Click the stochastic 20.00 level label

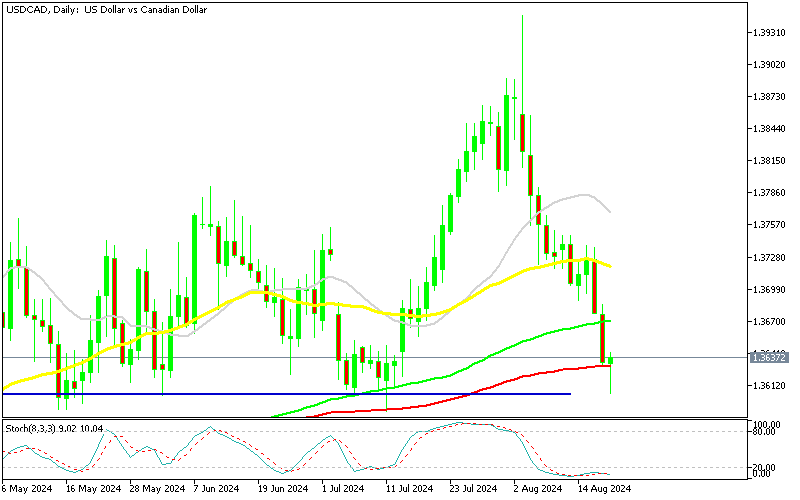766,467
